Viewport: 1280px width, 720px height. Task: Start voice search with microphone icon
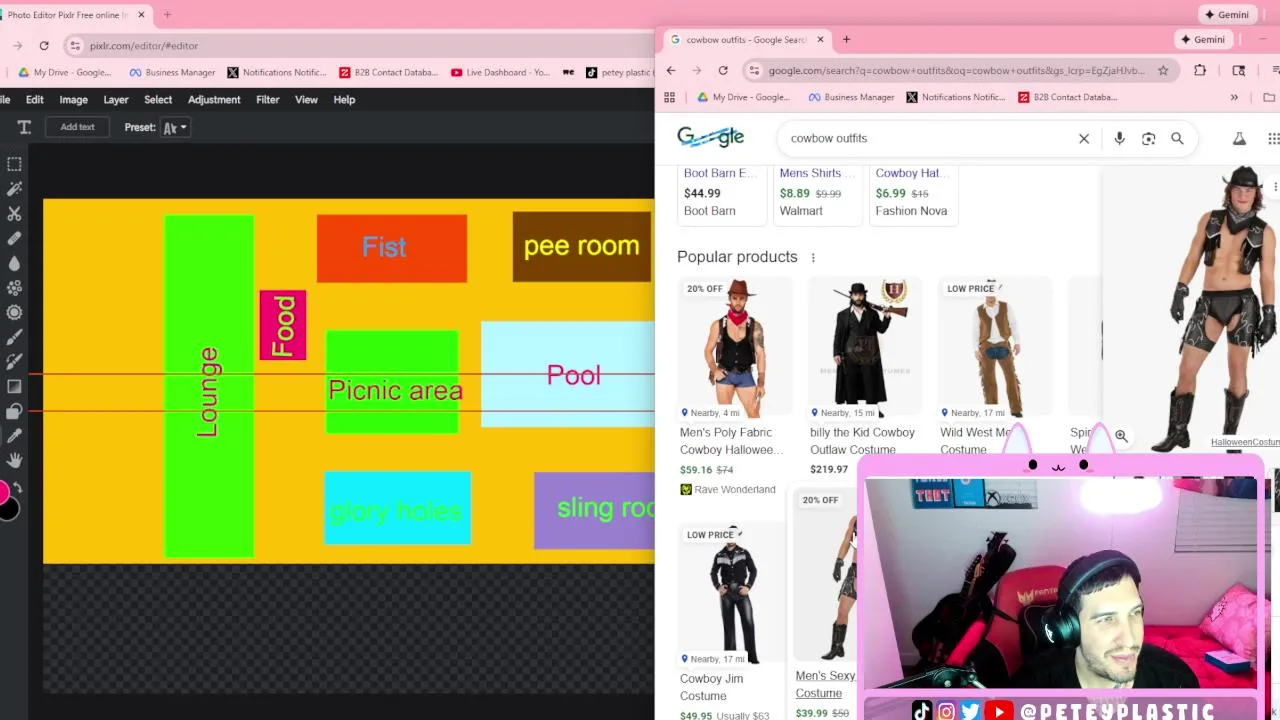point(1119,138)
